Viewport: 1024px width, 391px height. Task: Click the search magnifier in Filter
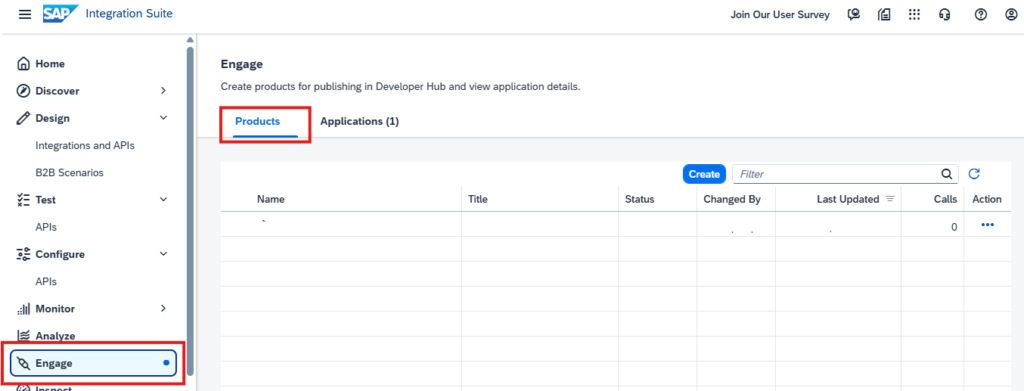point(946,174)
